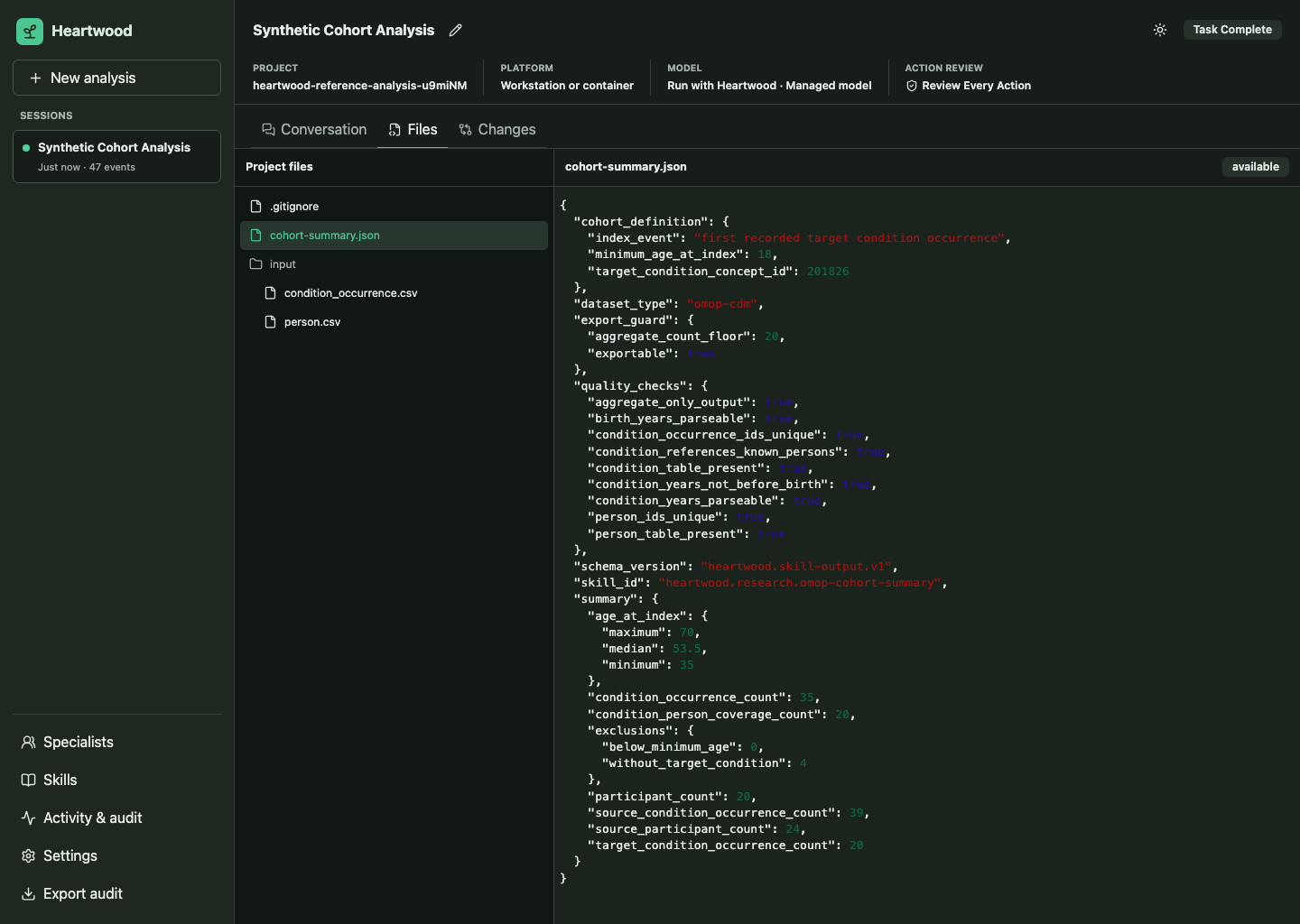Viewport: 1300px width, 924px height.
Task: Click the available status badge
Action: click(x=1256, y=167)
